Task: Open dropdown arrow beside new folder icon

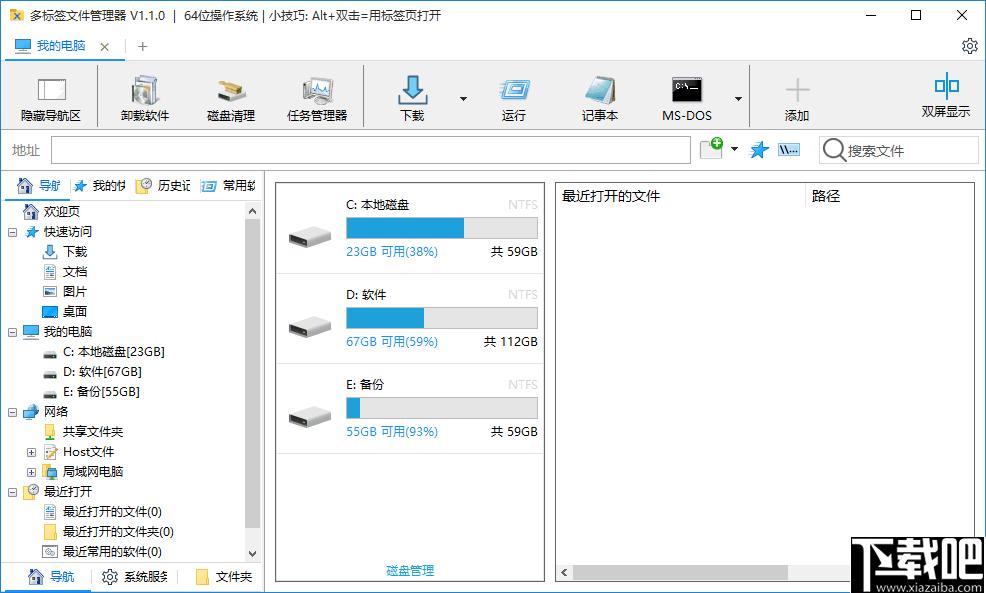Action: click(734, 149)
